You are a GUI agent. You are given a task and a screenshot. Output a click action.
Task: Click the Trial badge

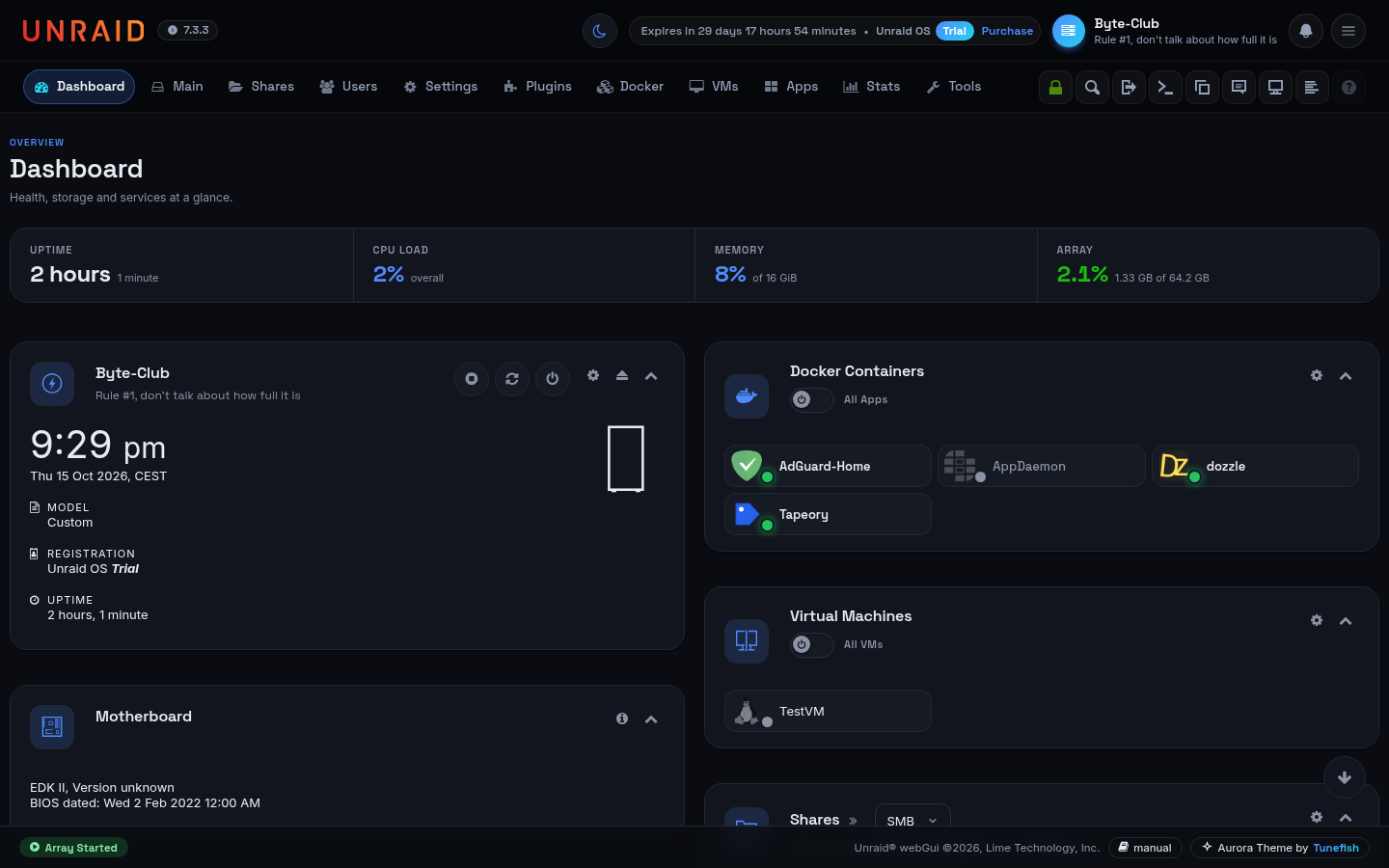click(x=955, y=31)
